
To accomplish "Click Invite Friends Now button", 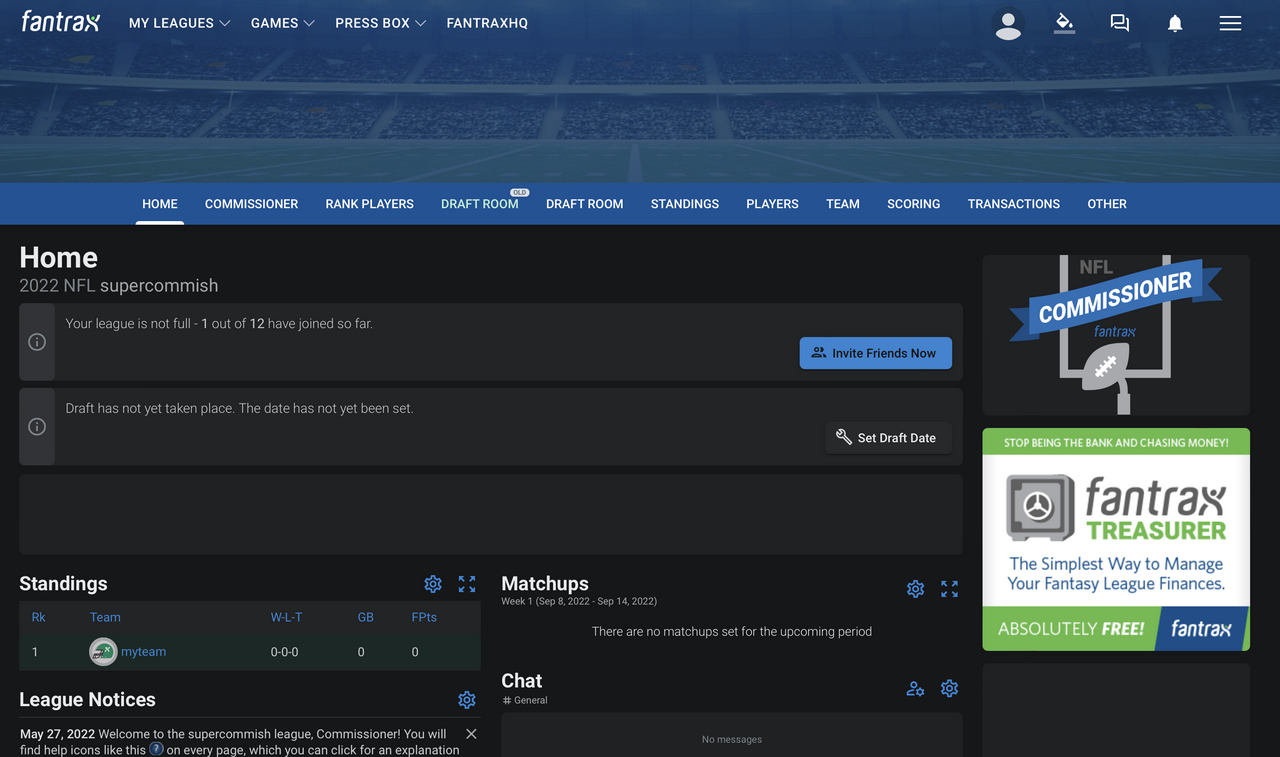I will coord(875,353).
